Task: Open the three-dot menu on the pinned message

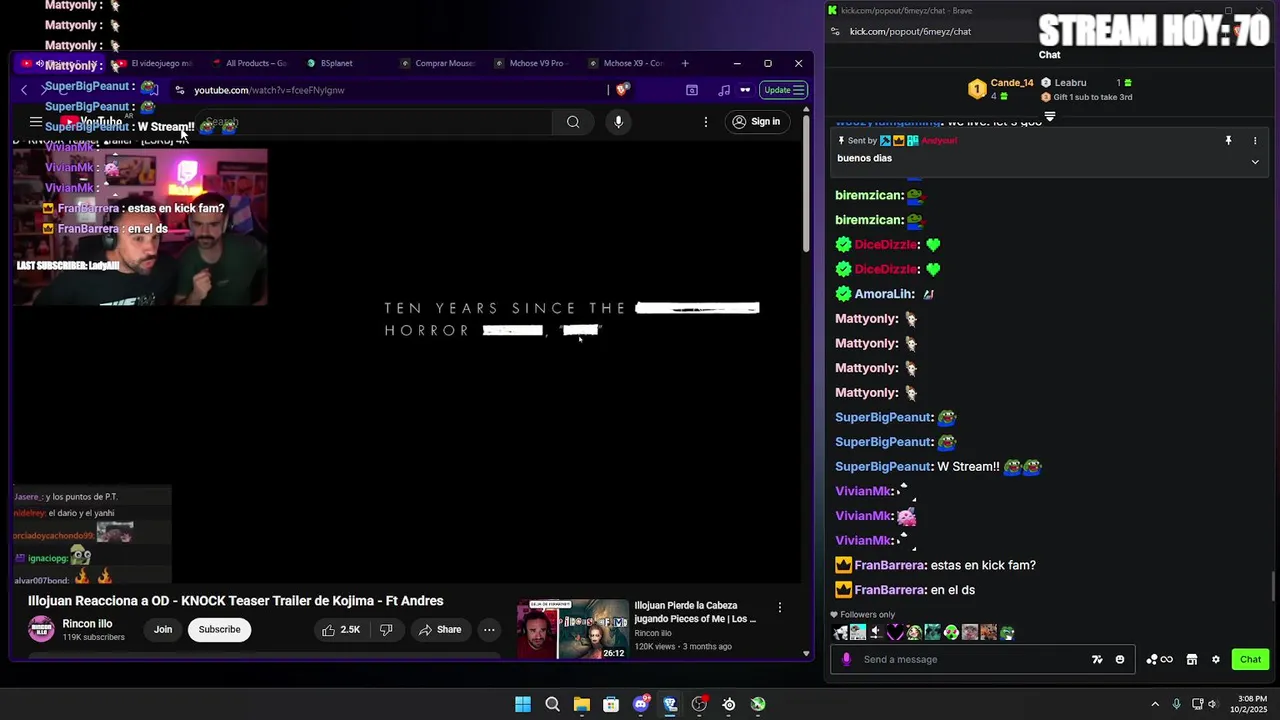Action: click(x=1255, y=141)
